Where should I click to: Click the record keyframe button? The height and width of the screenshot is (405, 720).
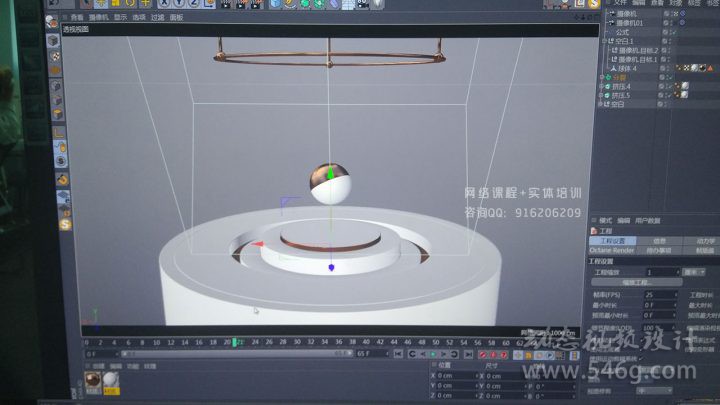point(482,354)
